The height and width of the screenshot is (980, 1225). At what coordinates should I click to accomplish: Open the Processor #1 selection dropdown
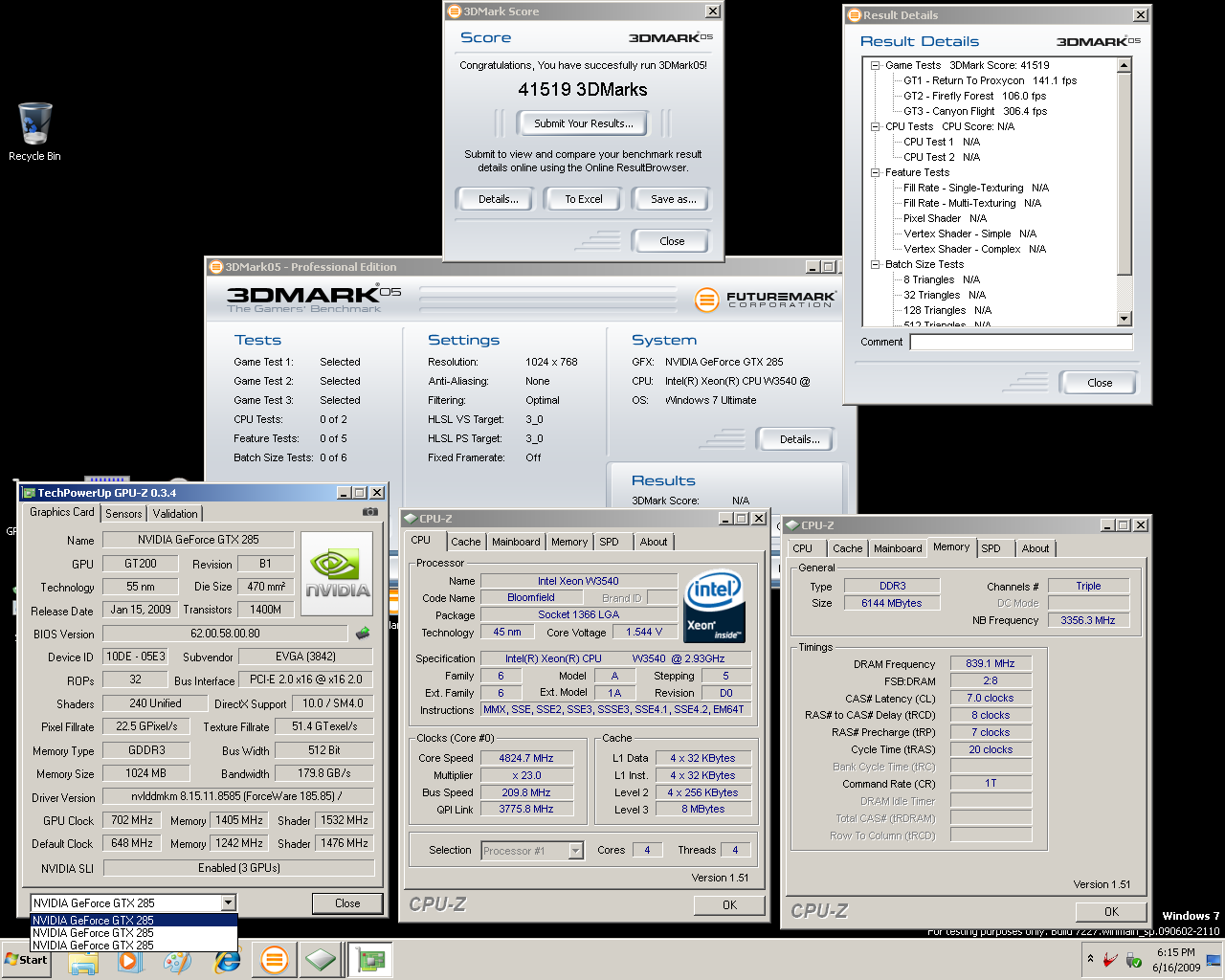[x=575, y=851]
